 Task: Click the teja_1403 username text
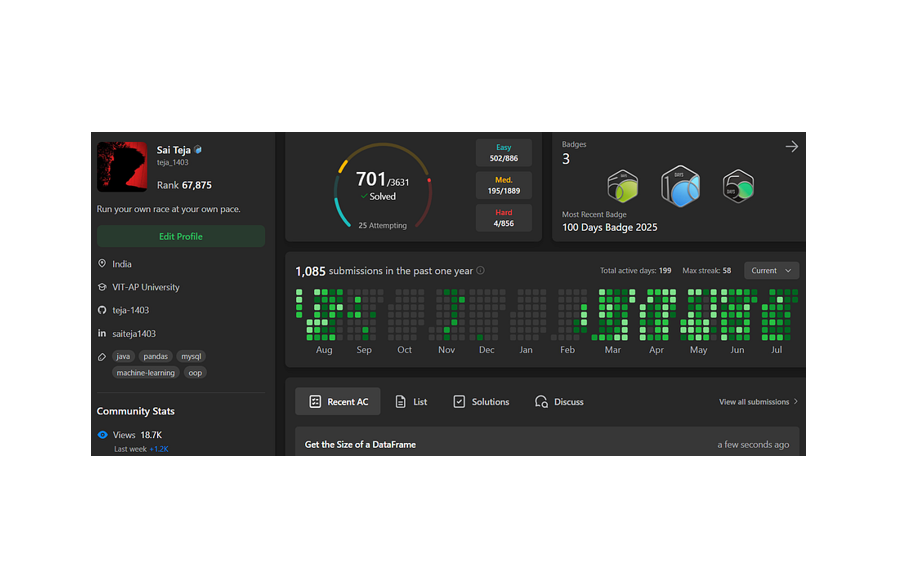[x=173, y=162]
